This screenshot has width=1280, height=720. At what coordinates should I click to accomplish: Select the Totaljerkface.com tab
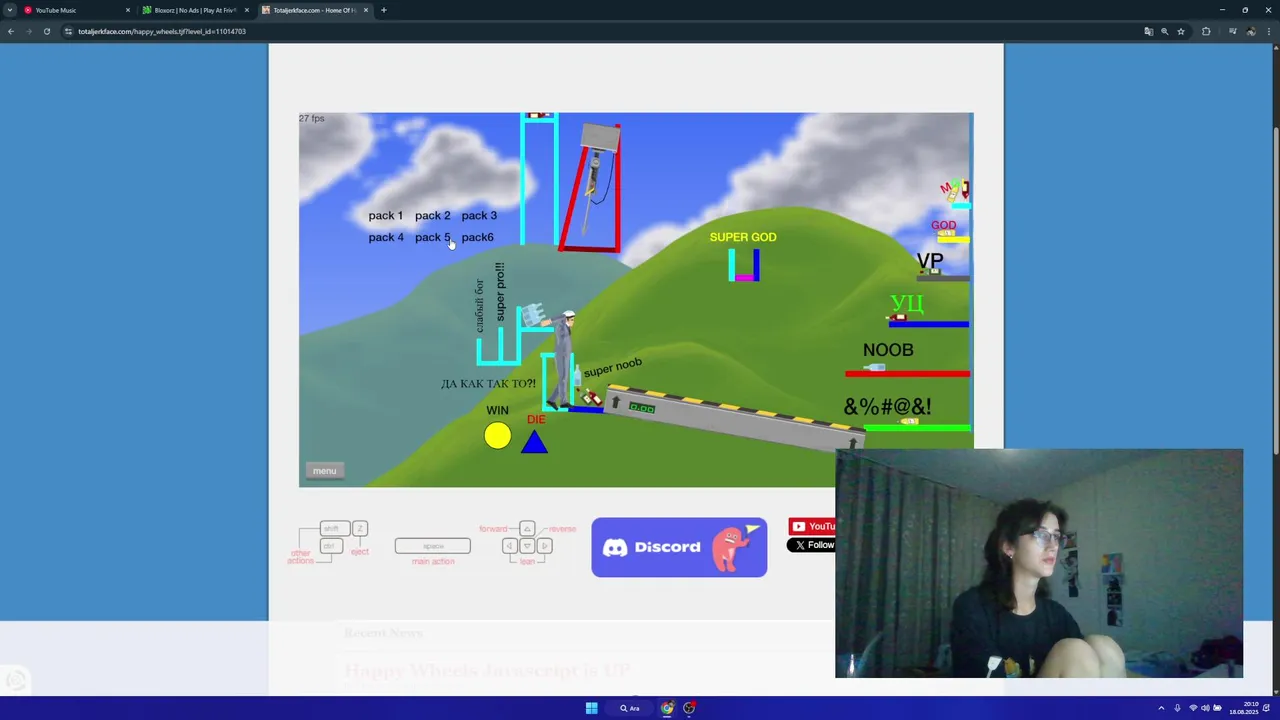(314, 10)
